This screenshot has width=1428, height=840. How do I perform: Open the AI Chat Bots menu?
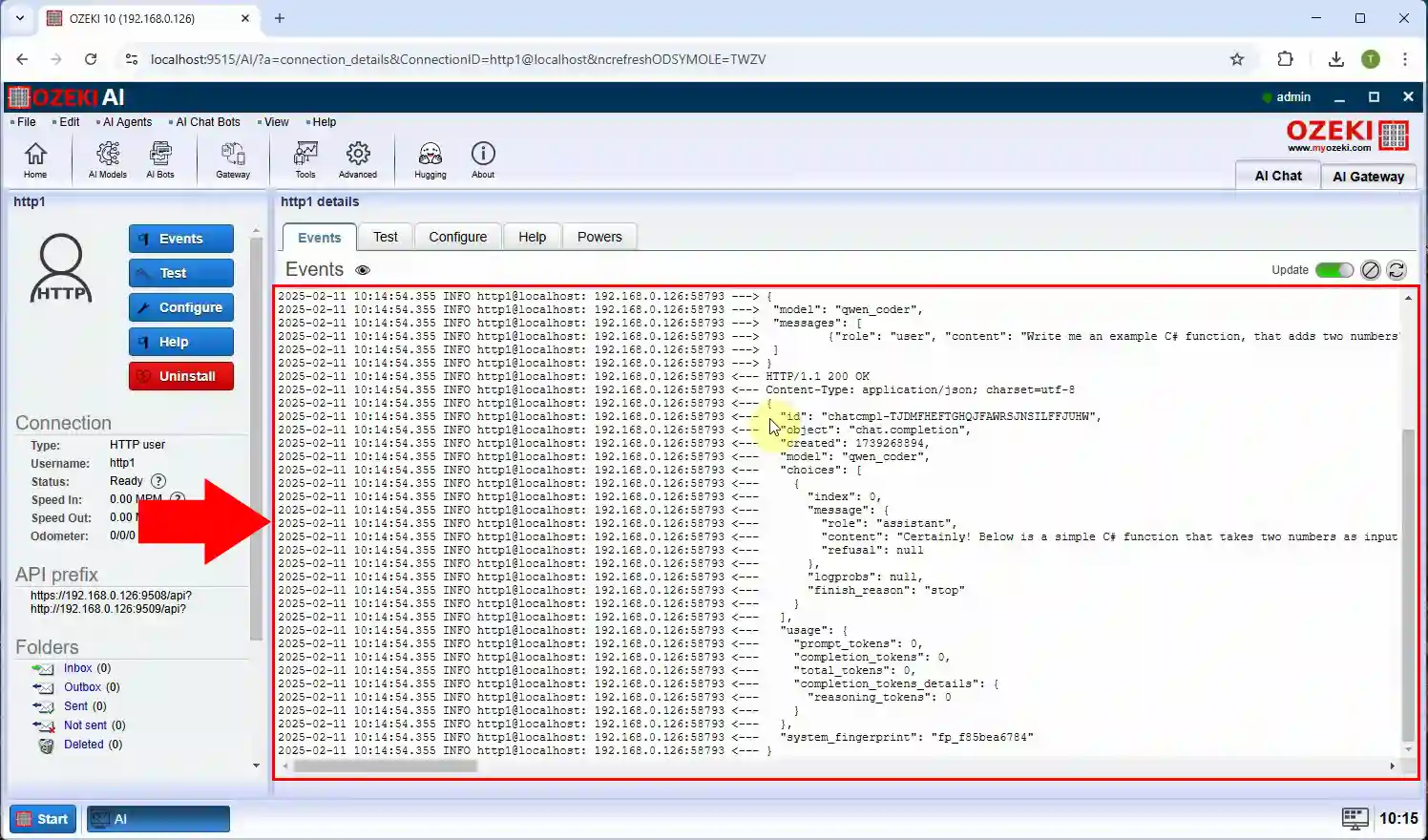[x=207, y=122]
